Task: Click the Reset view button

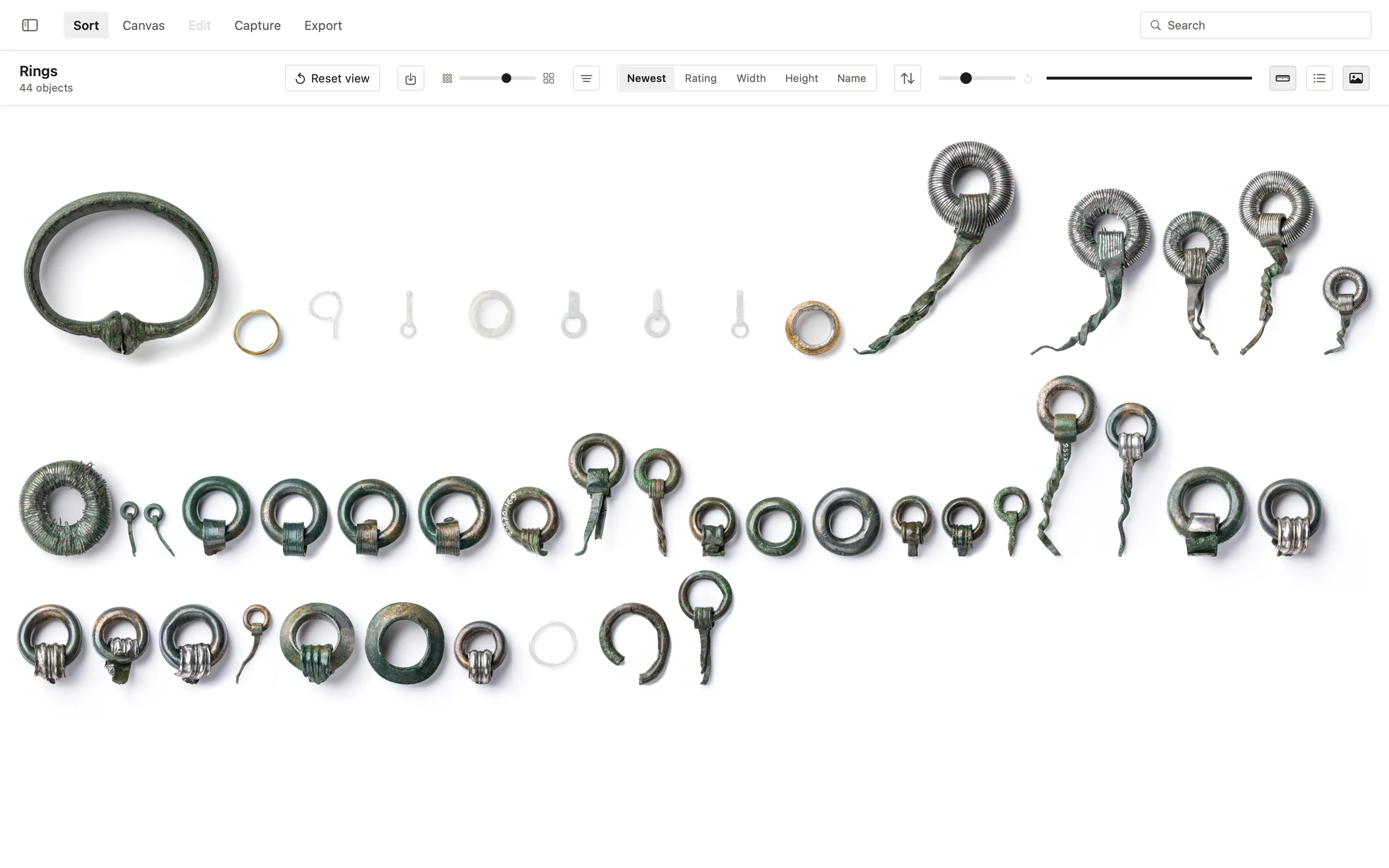Action: [332, 78]
